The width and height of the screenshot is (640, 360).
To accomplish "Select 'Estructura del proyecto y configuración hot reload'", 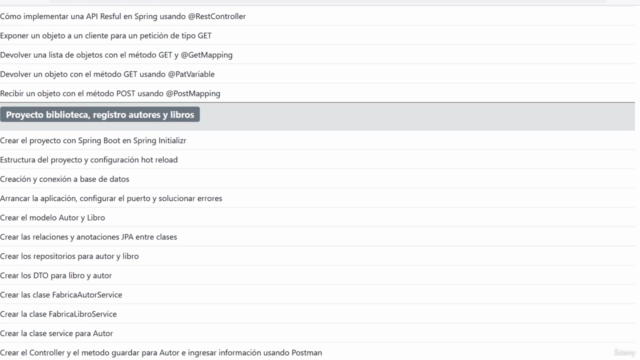I will pos(89,160).
